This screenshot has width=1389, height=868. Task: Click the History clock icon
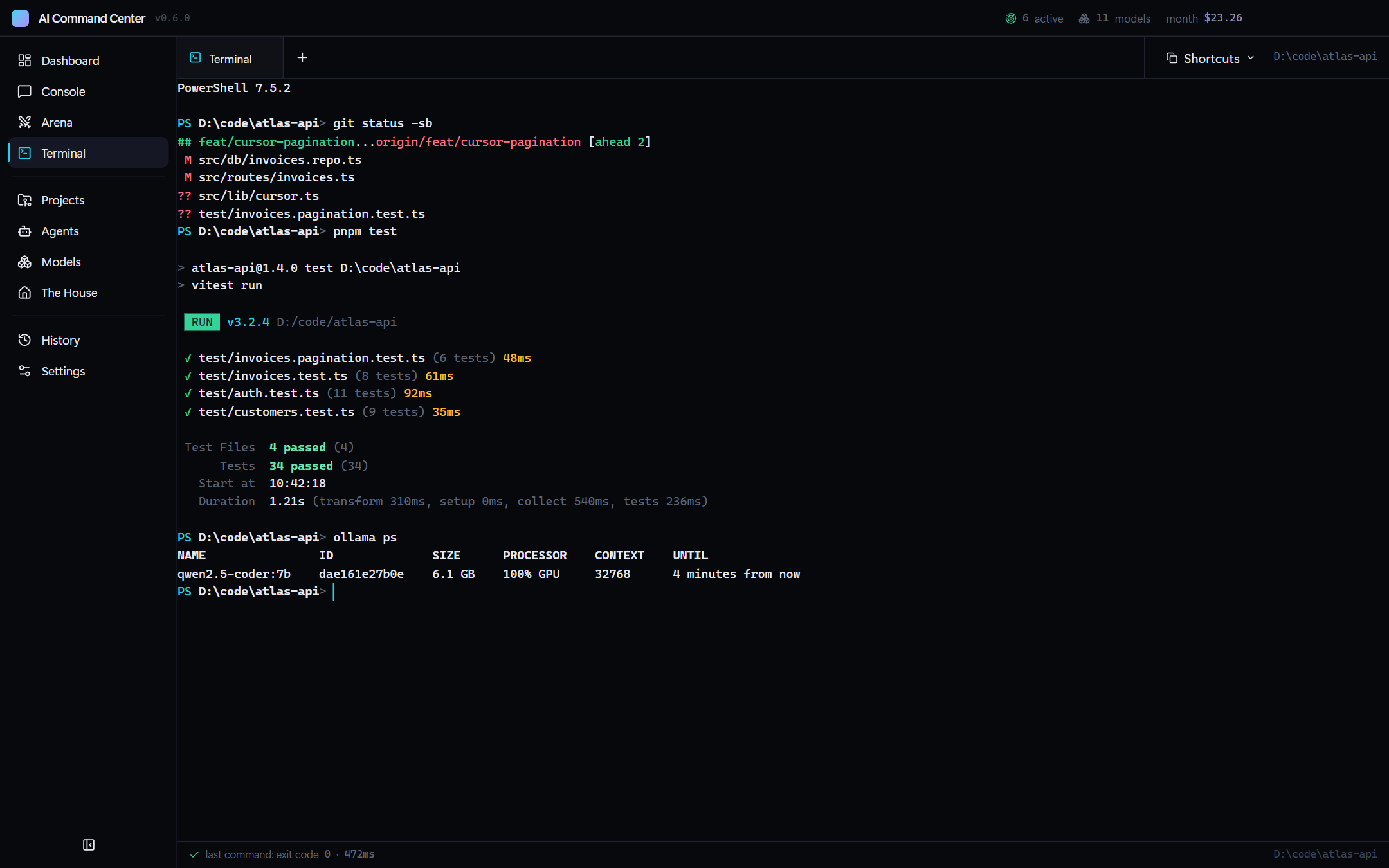24,340
